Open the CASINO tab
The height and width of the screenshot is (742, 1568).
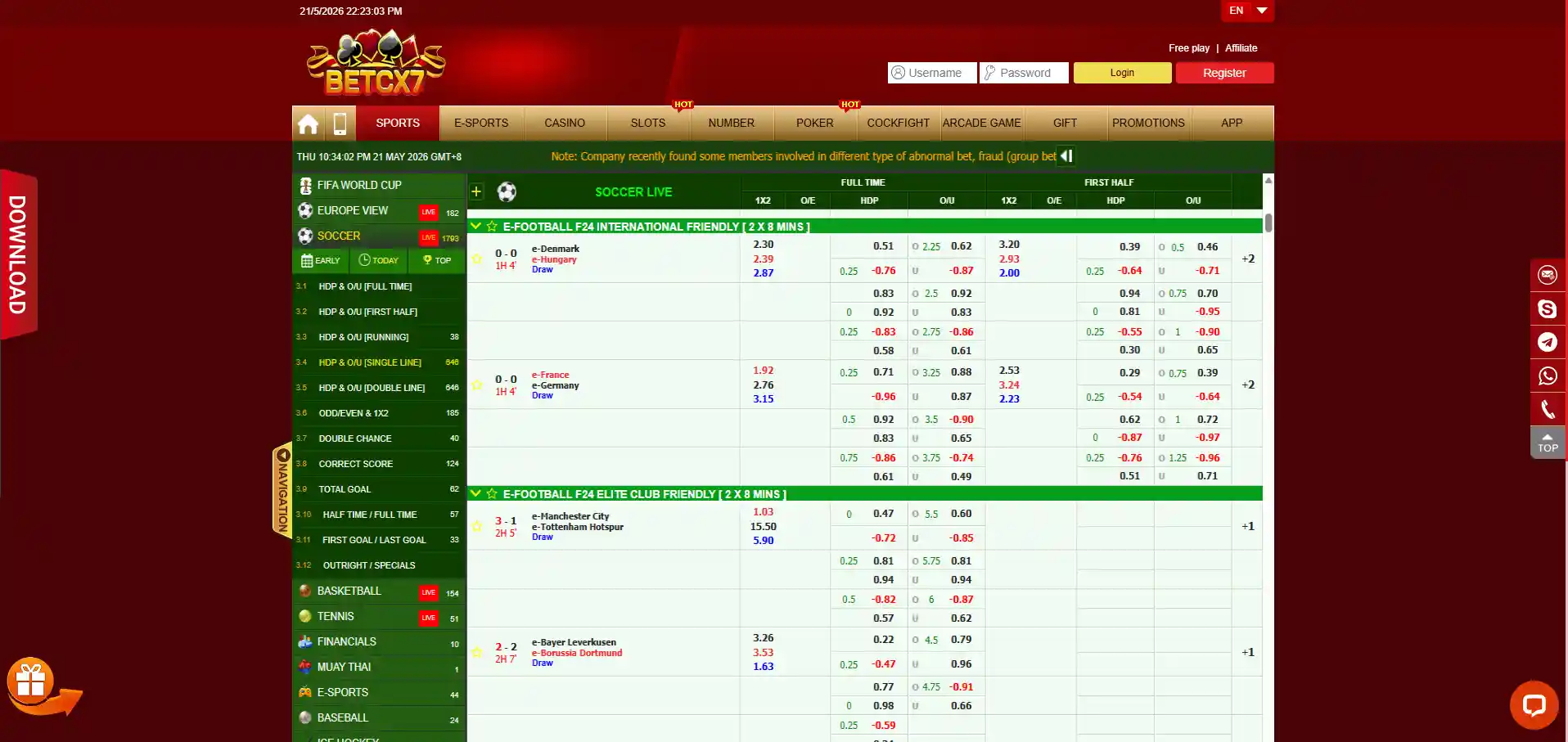point(565,124)
